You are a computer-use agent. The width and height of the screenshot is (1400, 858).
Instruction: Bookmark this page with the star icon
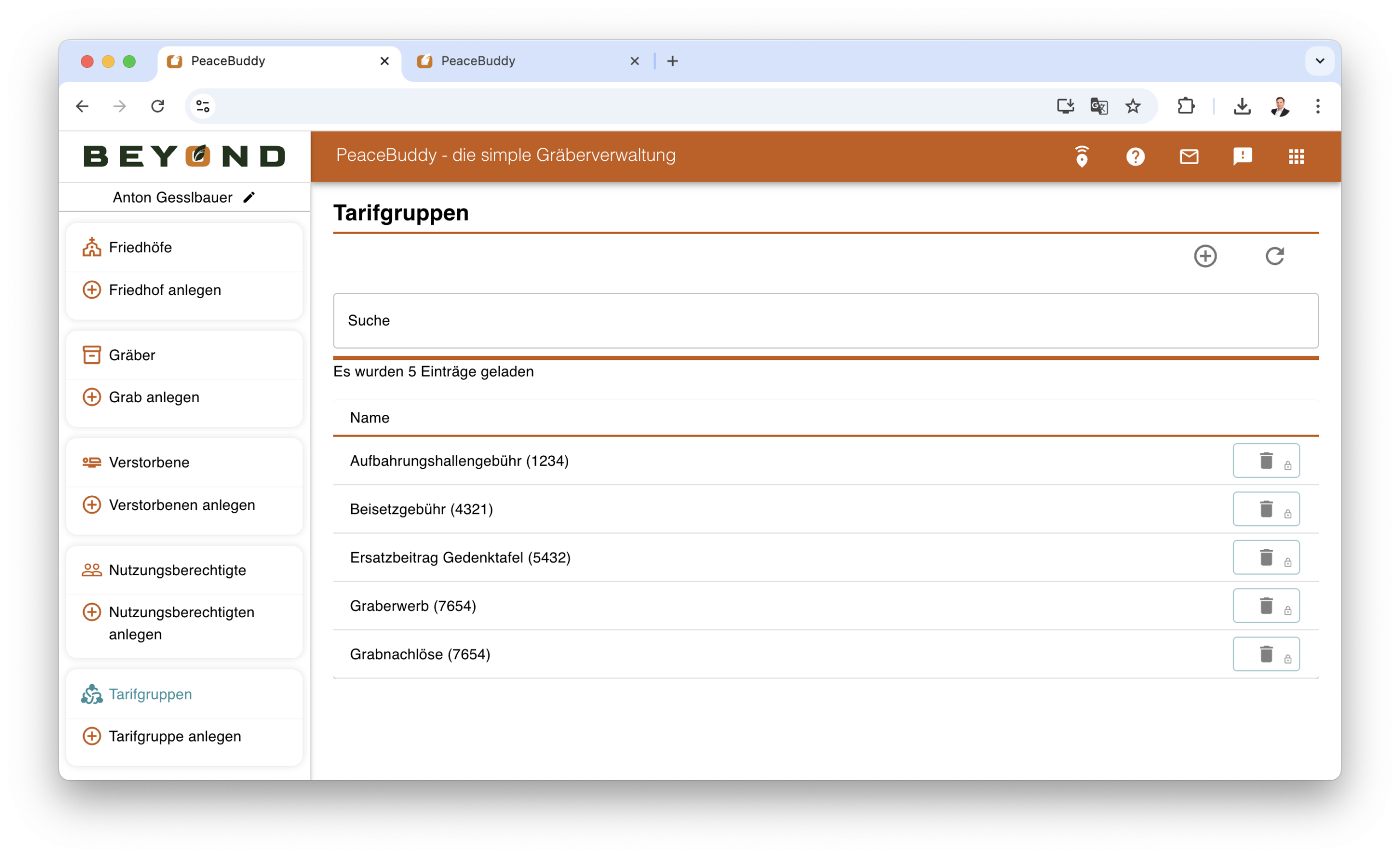[x=1133, y=106]
